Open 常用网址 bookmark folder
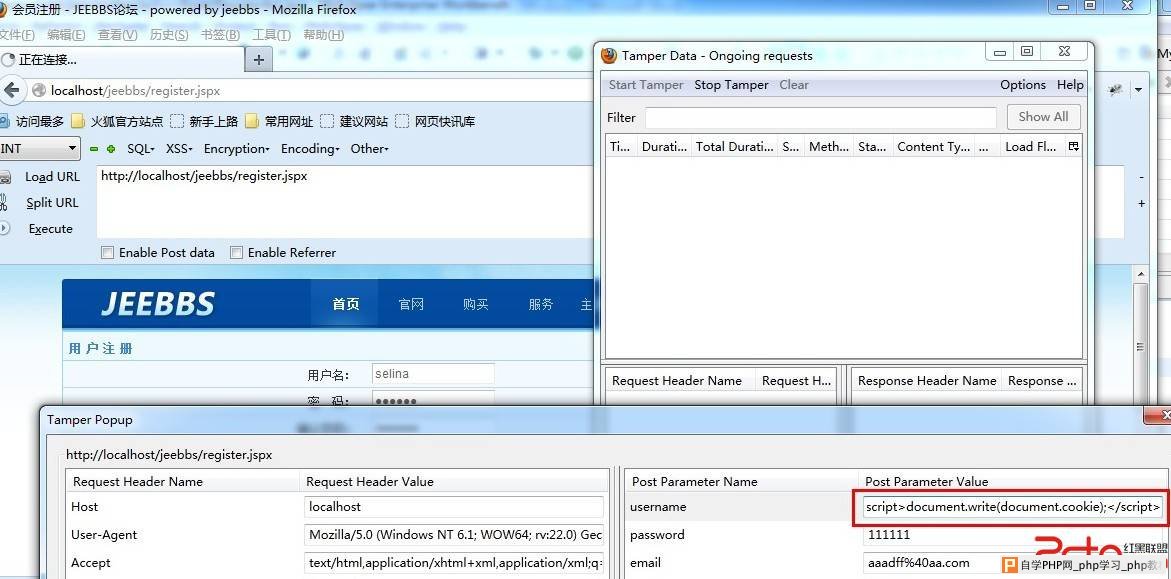This screenshot has height=579, width=1171. [279, 121]
